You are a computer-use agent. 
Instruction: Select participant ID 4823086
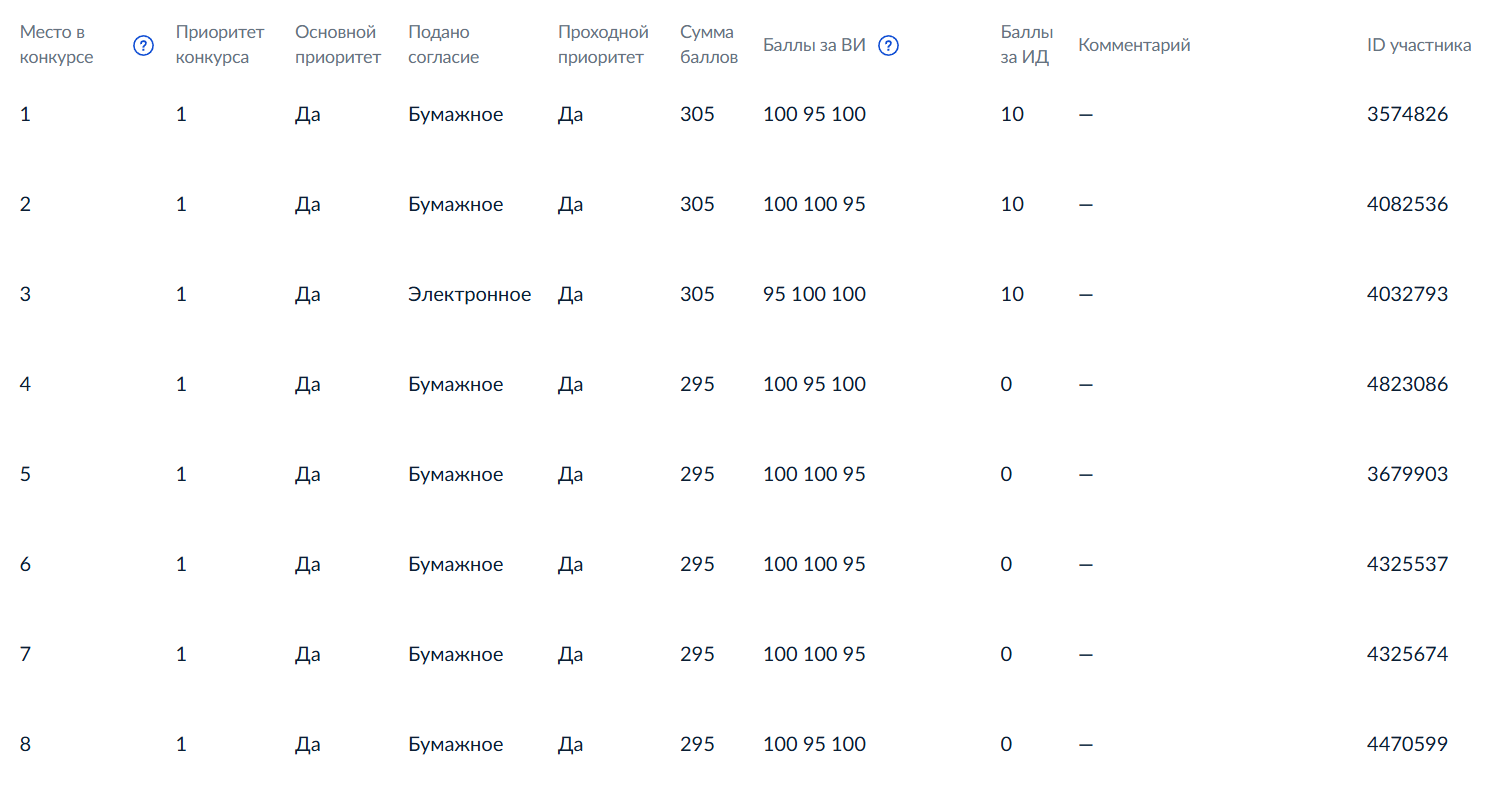click(x=1407, y=384)
